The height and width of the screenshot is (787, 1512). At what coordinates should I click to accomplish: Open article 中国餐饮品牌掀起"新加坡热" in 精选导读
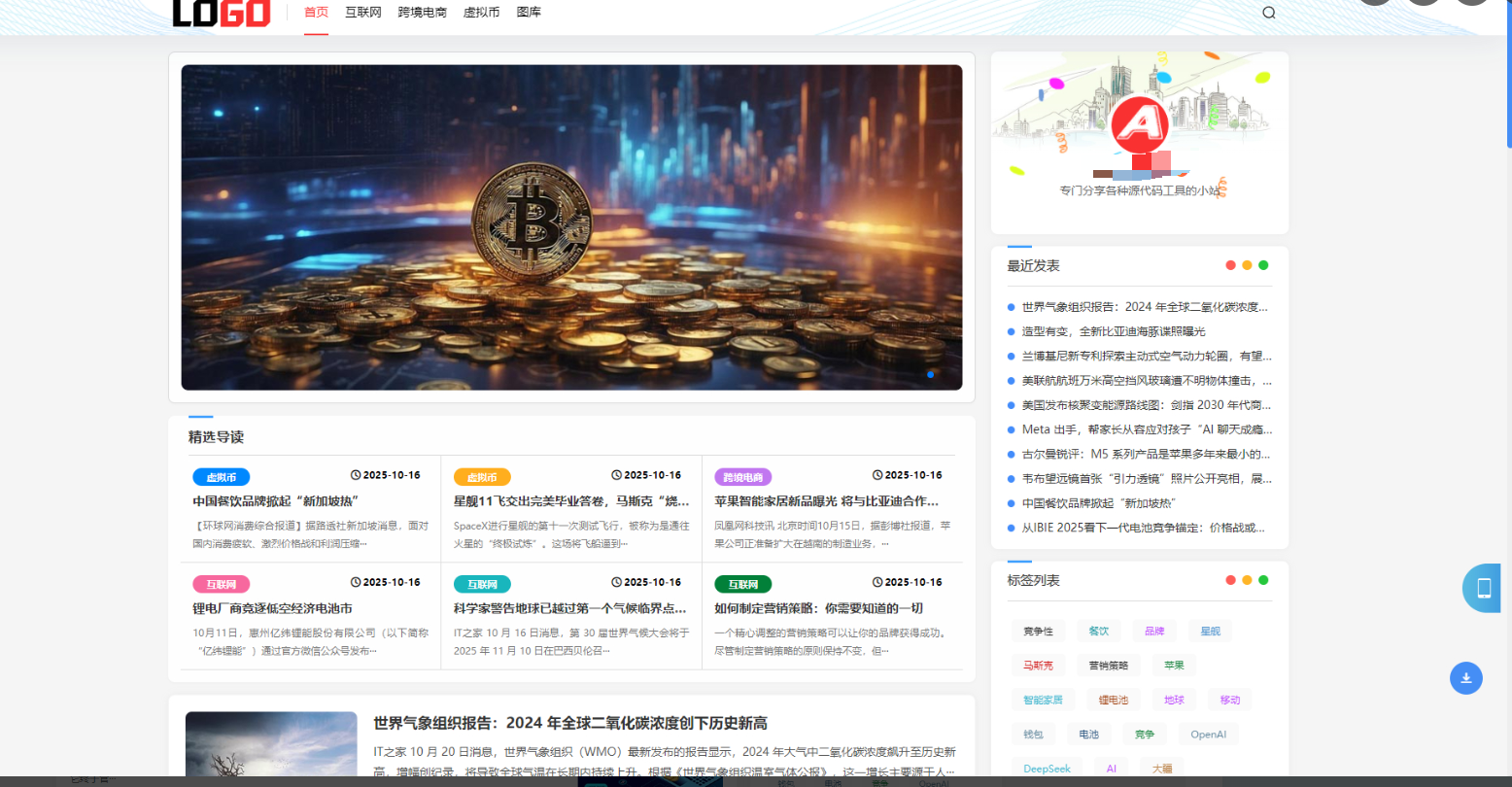[276, 501]
